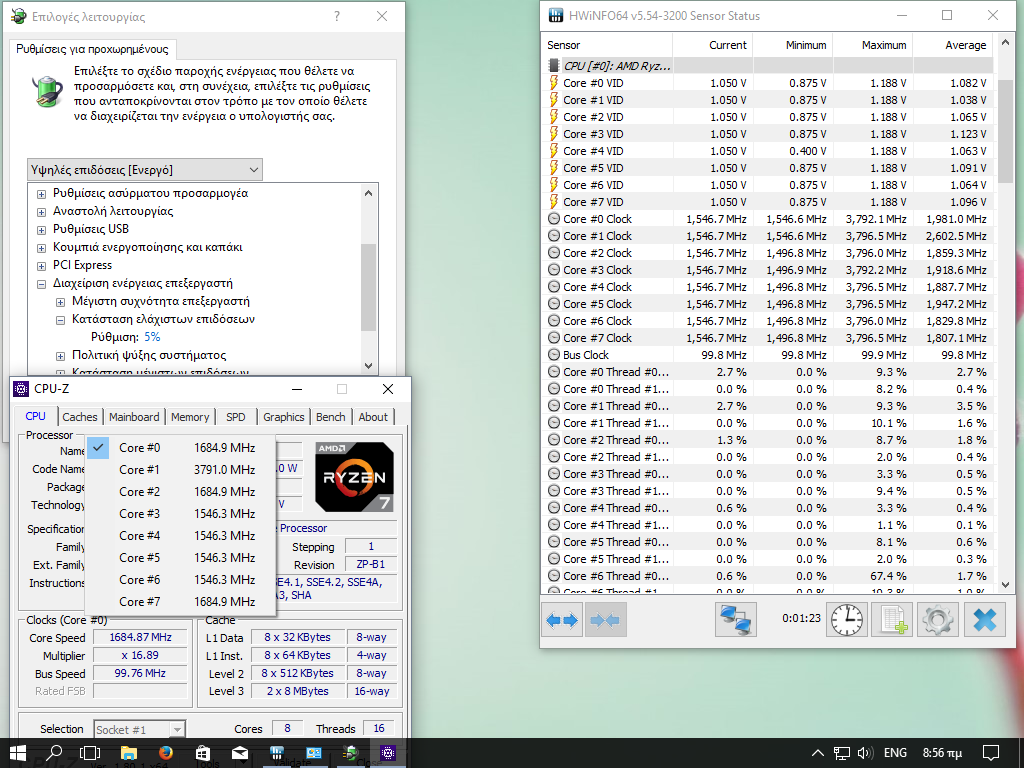This screenshot has height=768, width=1024.
Task: Select Ρυθμίσεις για προχωρημένους tab
Action: 92,49
